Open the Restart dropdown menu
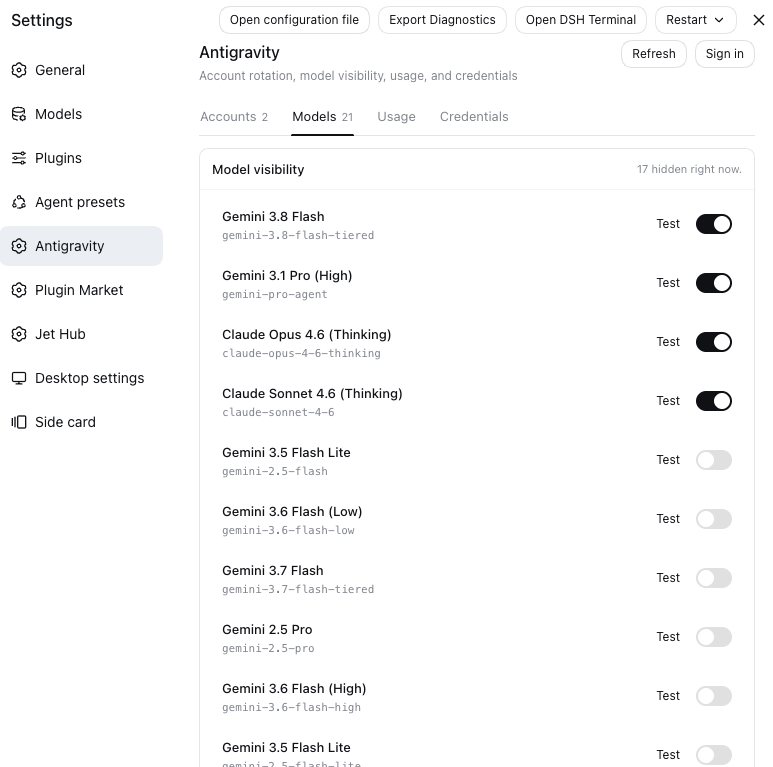 pyautogui.click(x=696, y=20)
